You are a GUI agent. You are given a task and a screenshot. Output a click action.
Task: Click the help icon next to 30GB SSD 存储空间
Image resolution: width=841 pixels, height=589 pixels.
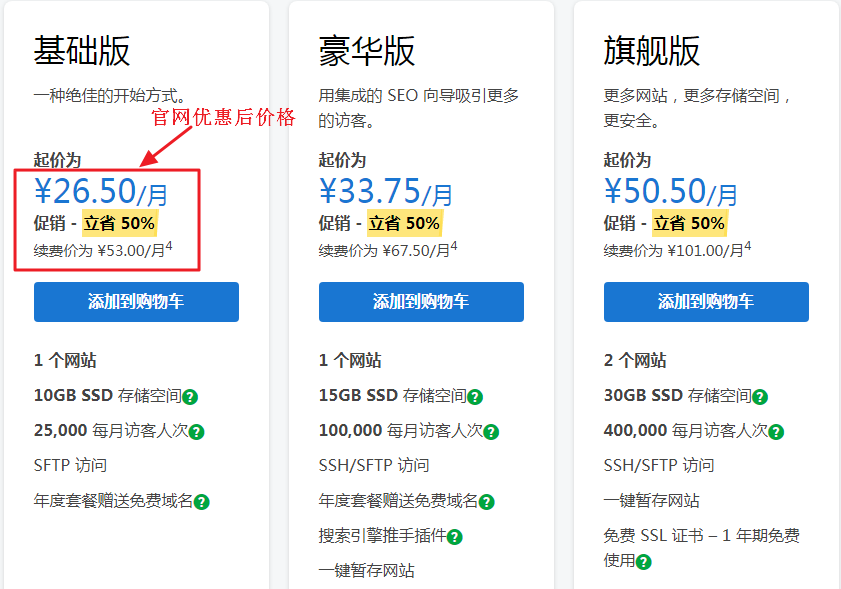tap(760, 397)
